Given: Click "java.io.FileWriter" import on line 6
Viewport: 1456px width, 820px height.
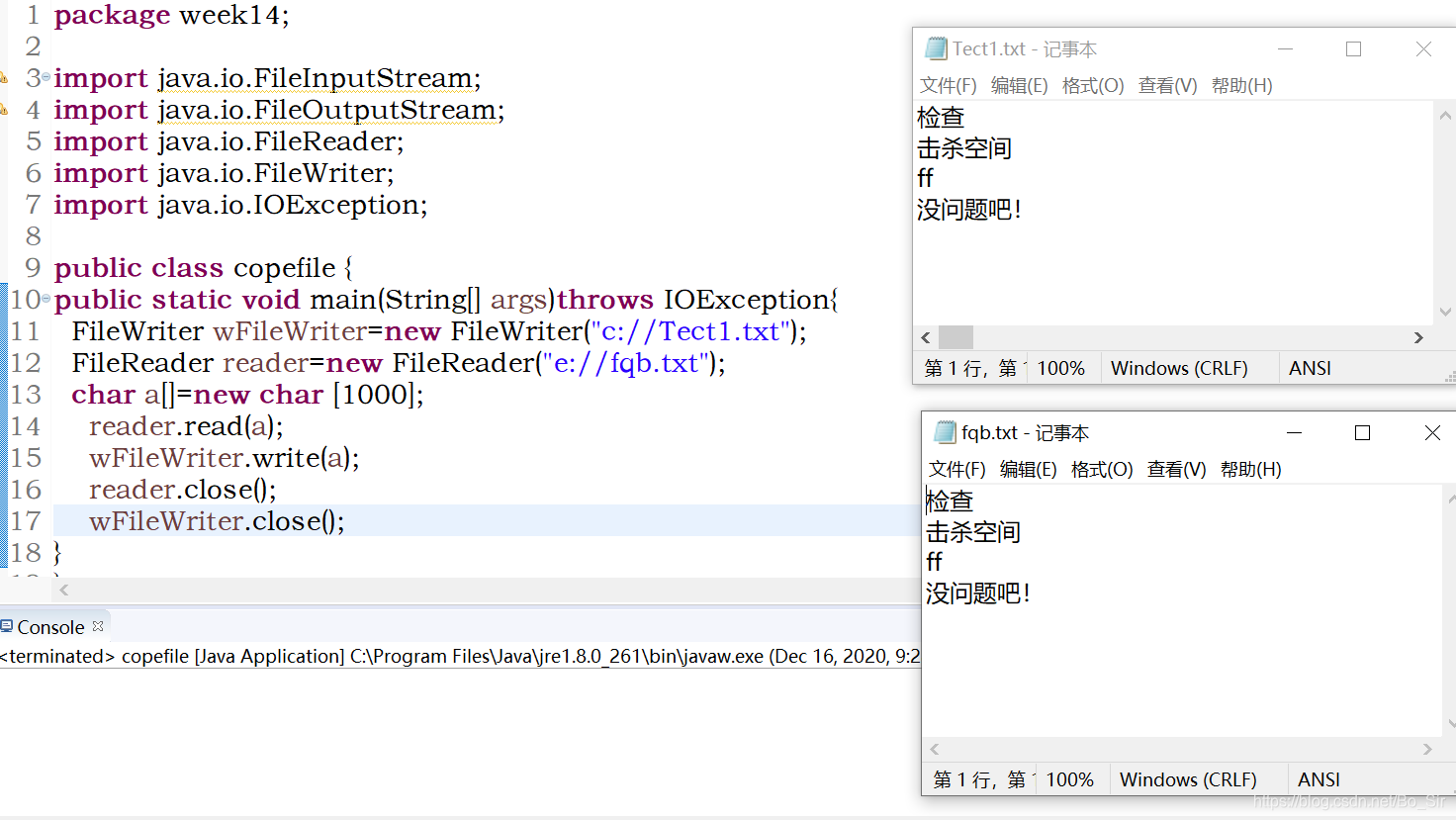Looking at the screenshot, I should (x=272, y=173).
